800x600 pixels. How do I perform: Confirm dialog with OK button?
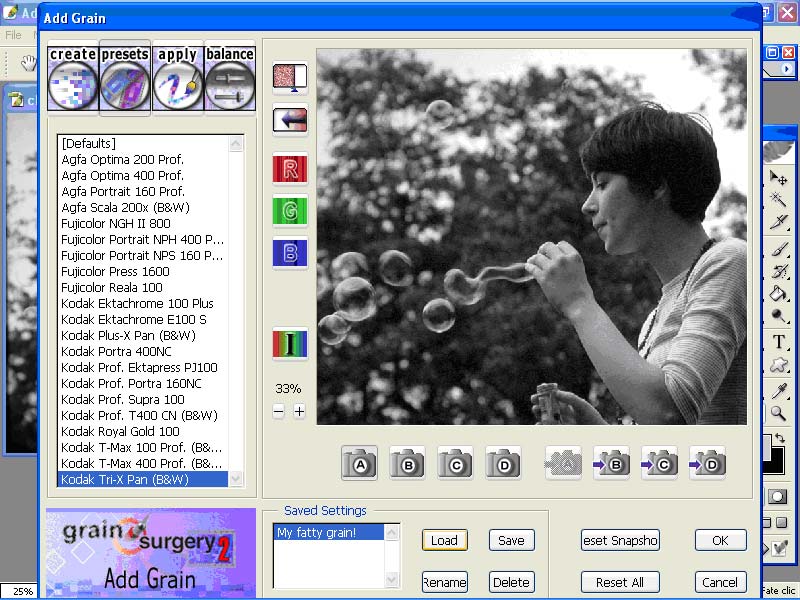click(x=720, y=540)
